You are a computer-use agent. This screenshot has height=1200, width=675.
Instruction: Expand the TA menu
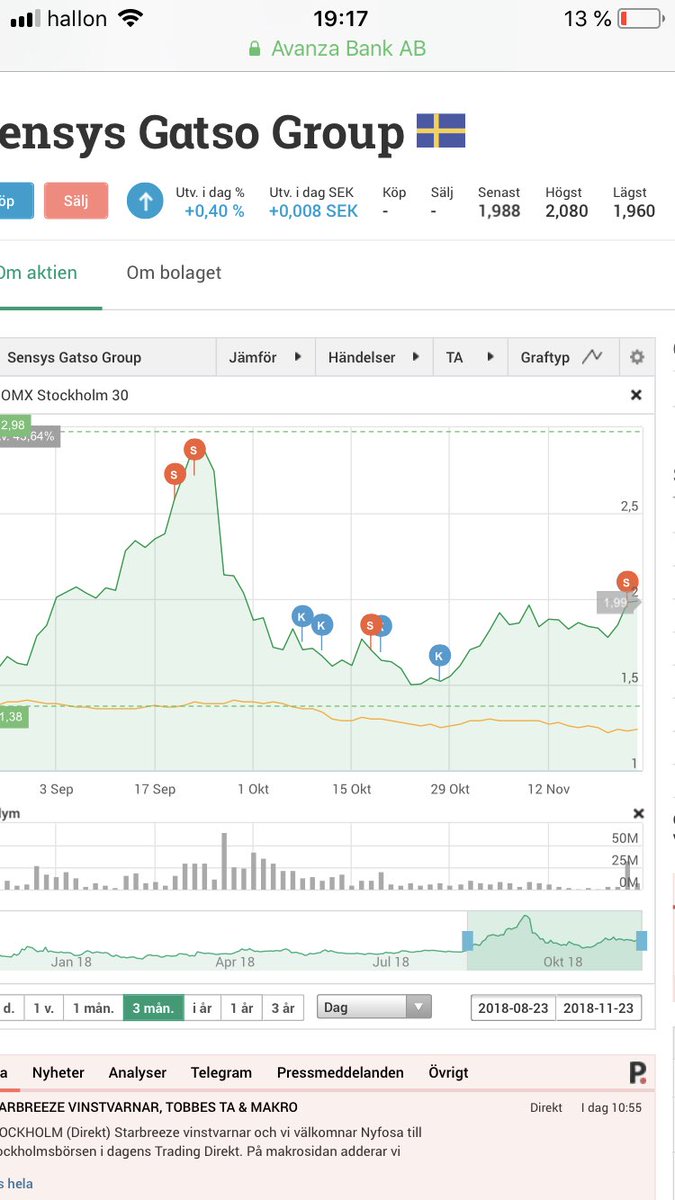tap(470, 357)
